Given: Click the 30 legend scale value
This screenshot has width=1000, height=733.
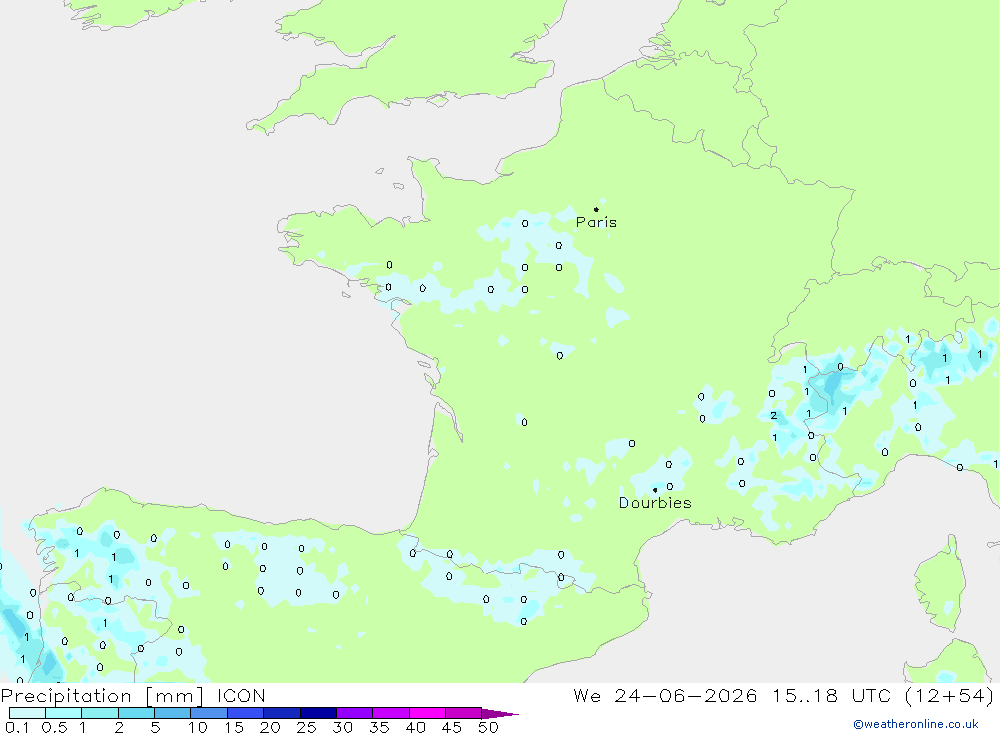Looking at the screenshot, I should click(343, 727).
